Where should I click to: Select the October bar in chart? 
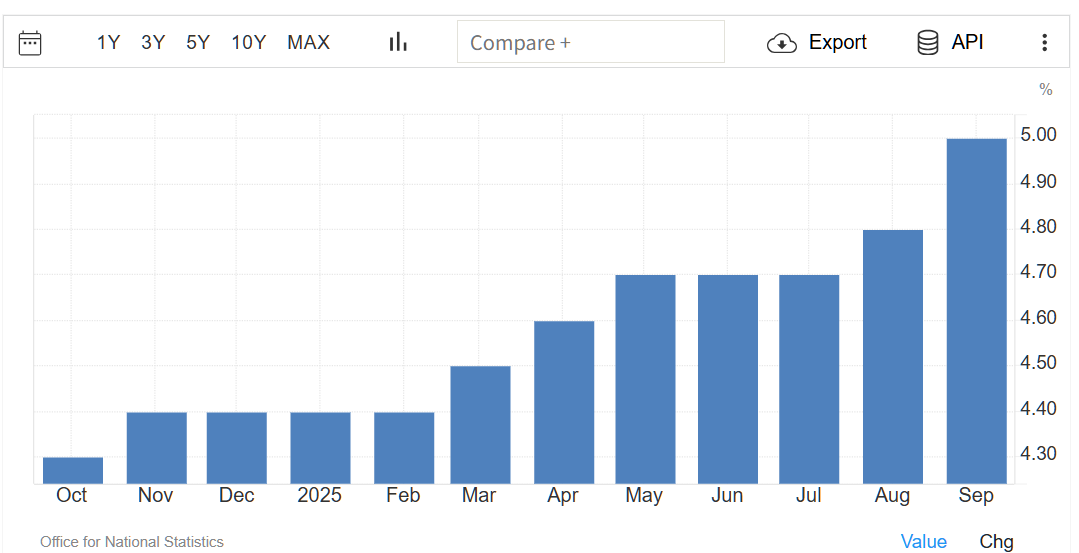(x=72, y=471)
